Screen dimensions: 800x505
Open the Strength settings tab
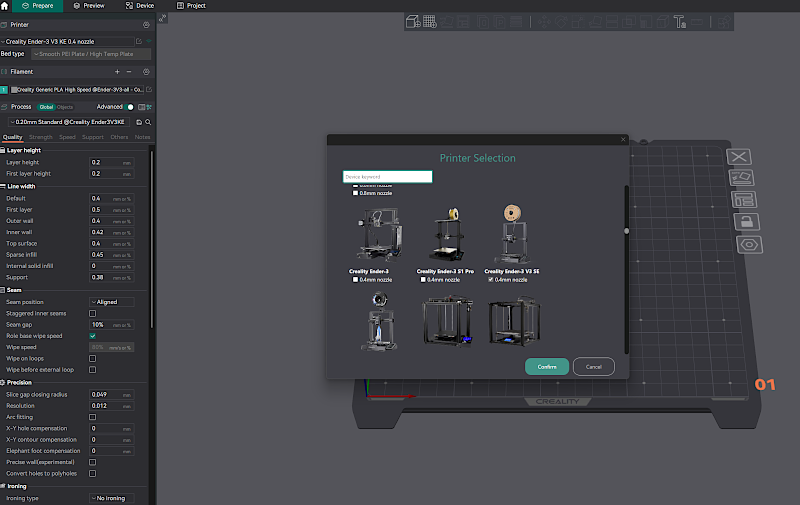point(41,137)
